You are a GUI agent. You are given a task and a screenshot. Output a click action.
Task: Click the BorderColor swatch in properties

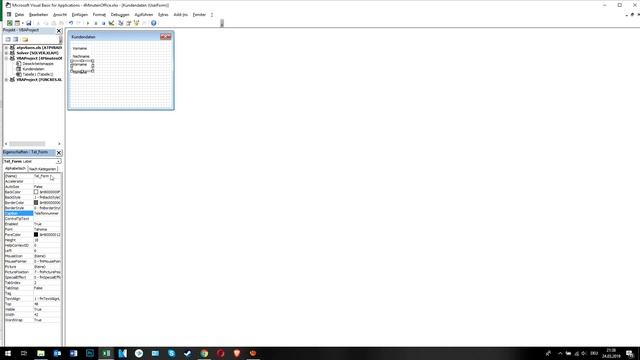coord(36,202)
